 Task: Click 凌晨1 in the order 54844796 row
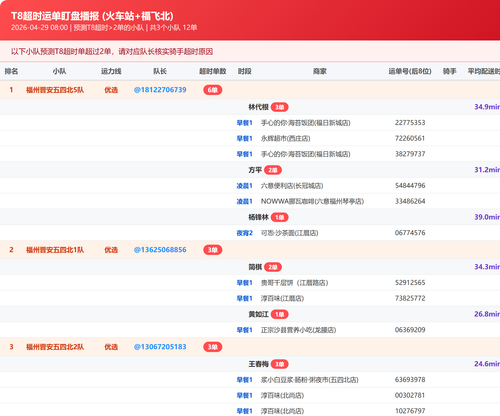[245, 186]
